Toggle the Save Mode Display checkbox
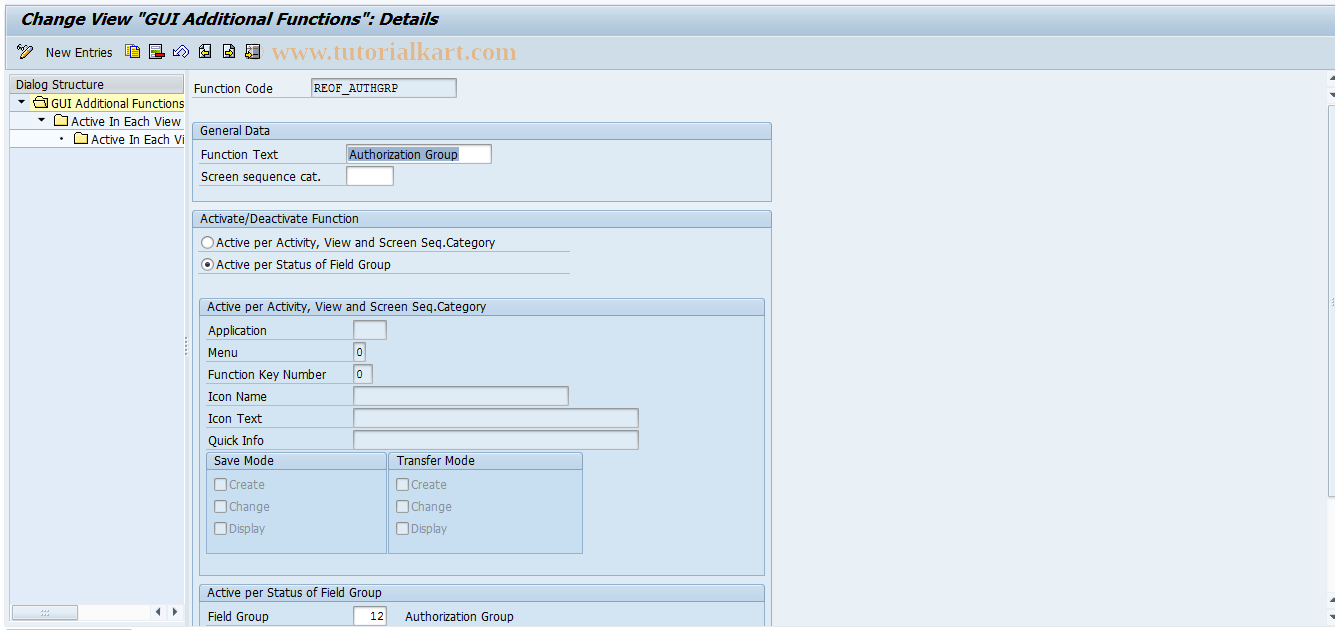 (x=220, y=528)
